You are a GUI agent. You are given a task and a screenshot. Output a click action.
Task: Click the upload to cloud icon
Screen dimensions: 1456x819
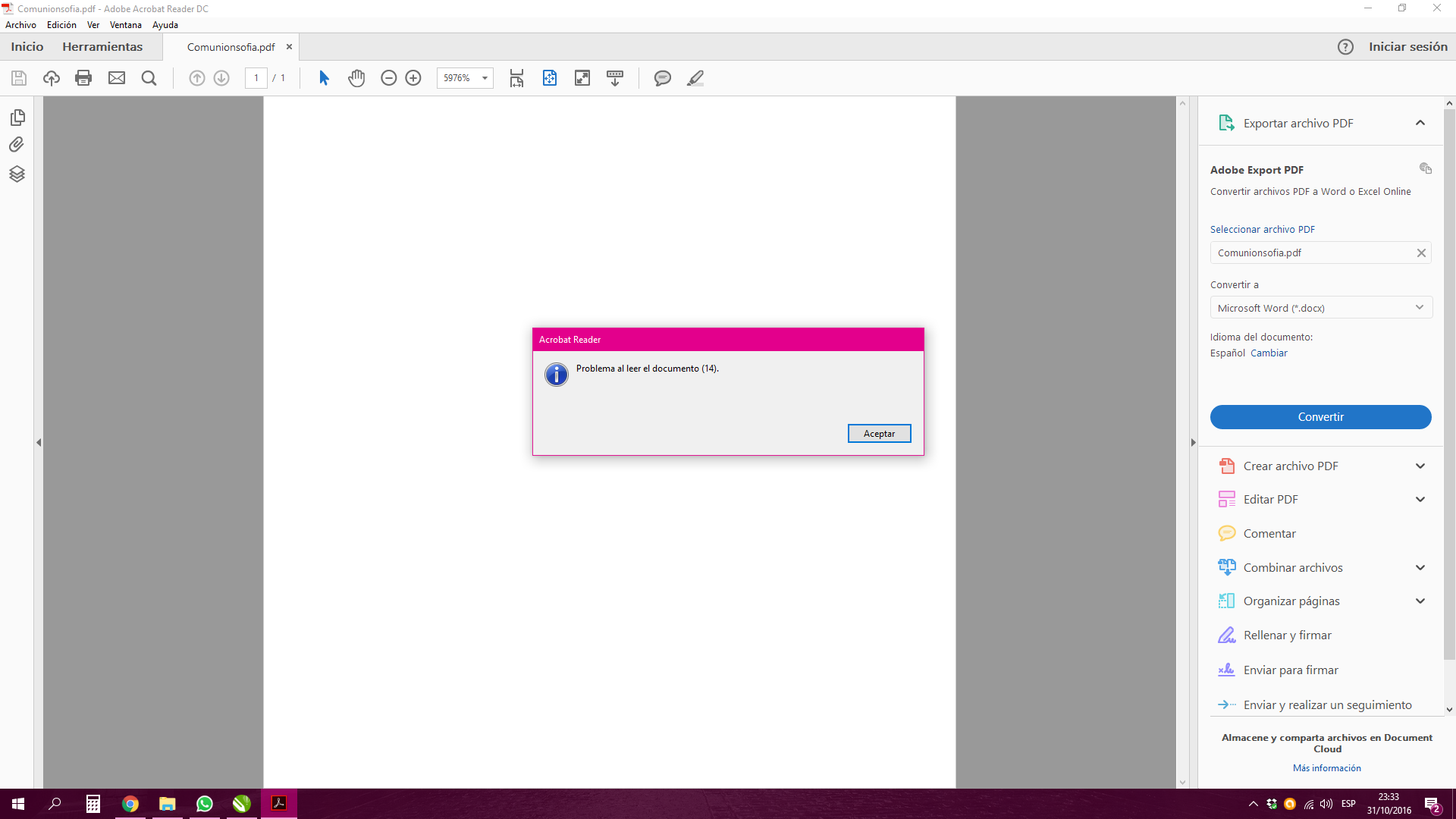[52, 78]
